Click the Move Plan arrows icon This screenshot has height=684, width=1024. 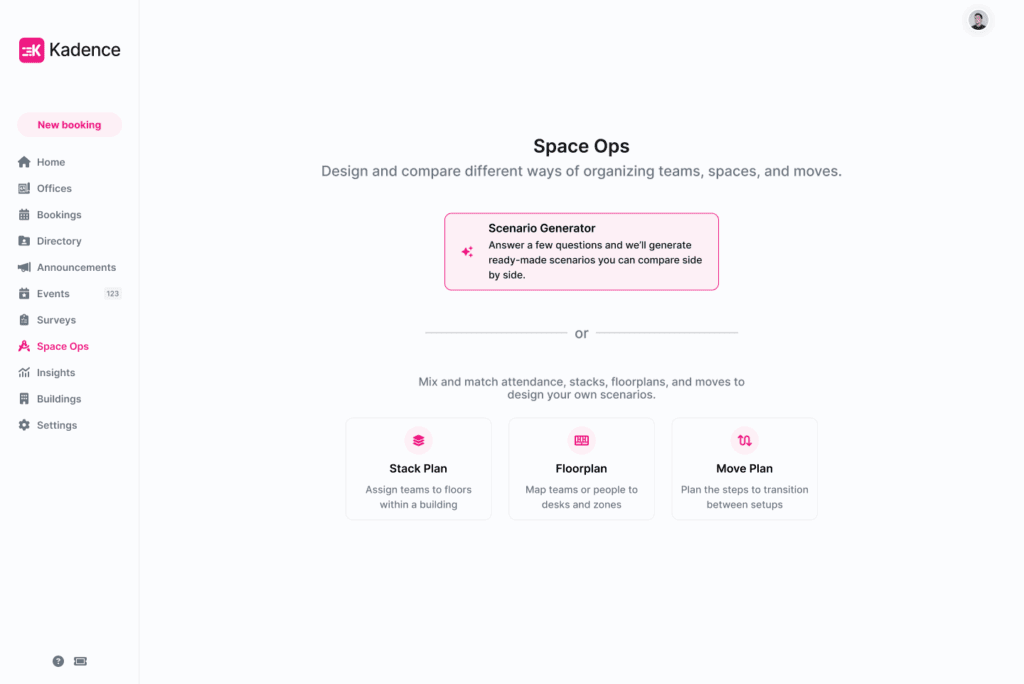(x=744, y=440)
